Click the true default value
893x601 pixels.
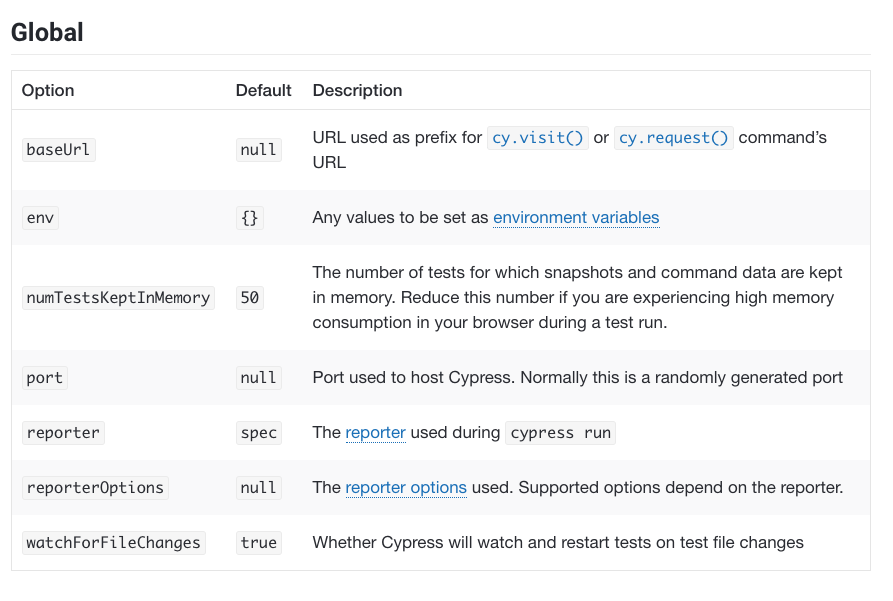pos(258,543)
